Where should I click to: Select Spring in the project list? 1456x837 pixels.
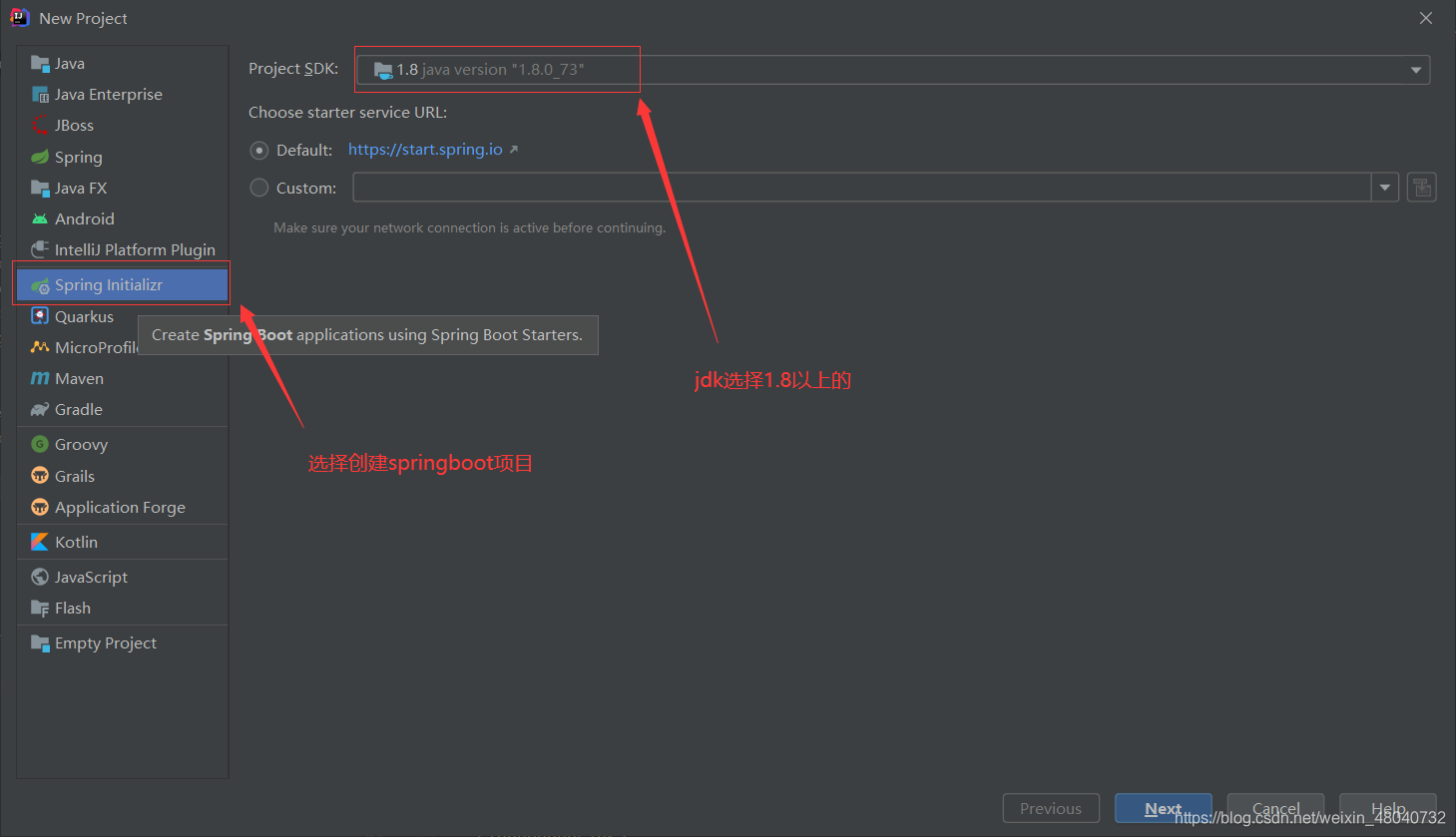tap(122, 157)
